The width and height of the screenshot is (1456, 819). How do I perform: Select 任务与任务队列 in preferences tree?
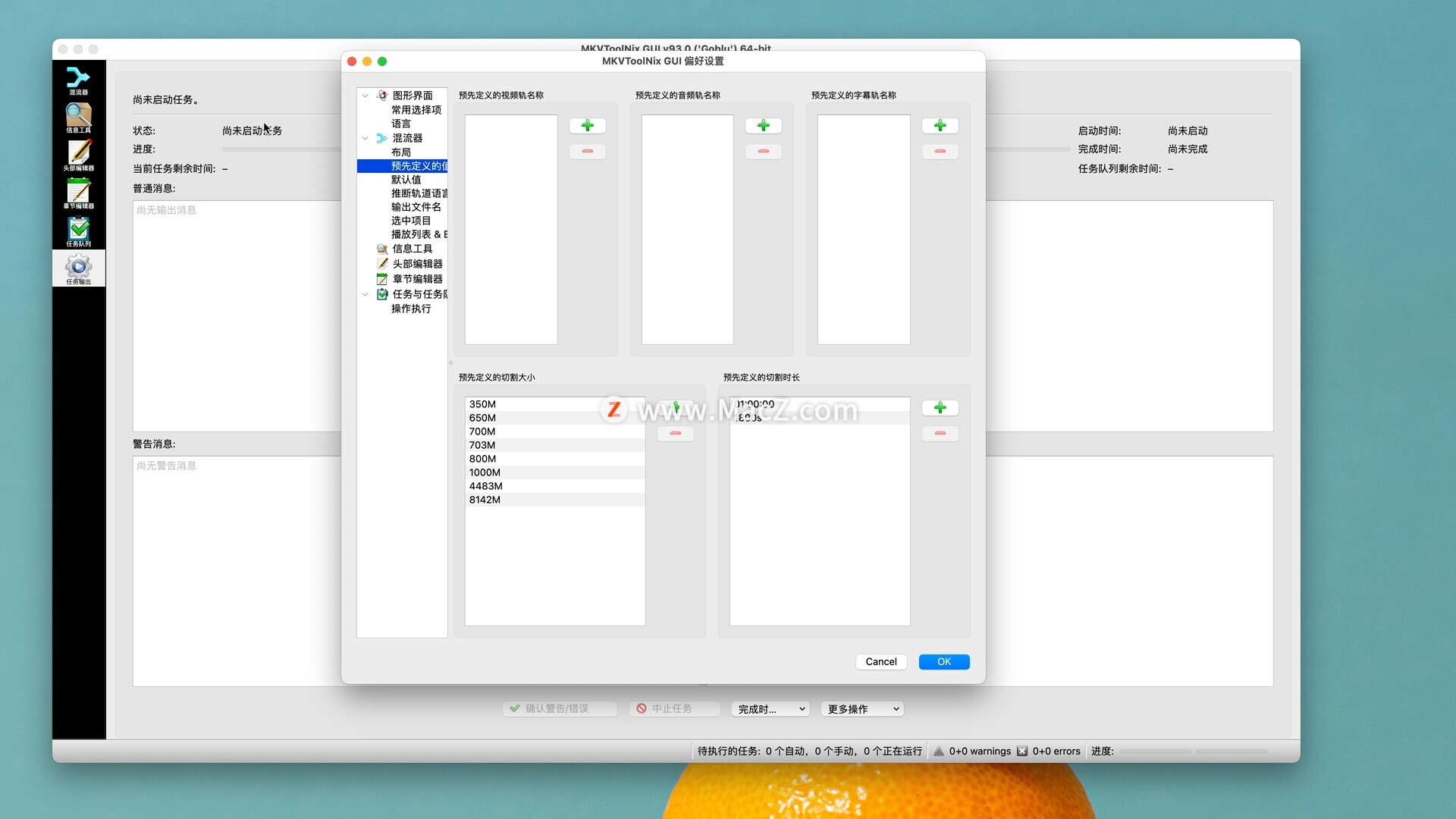click(419, 294)
